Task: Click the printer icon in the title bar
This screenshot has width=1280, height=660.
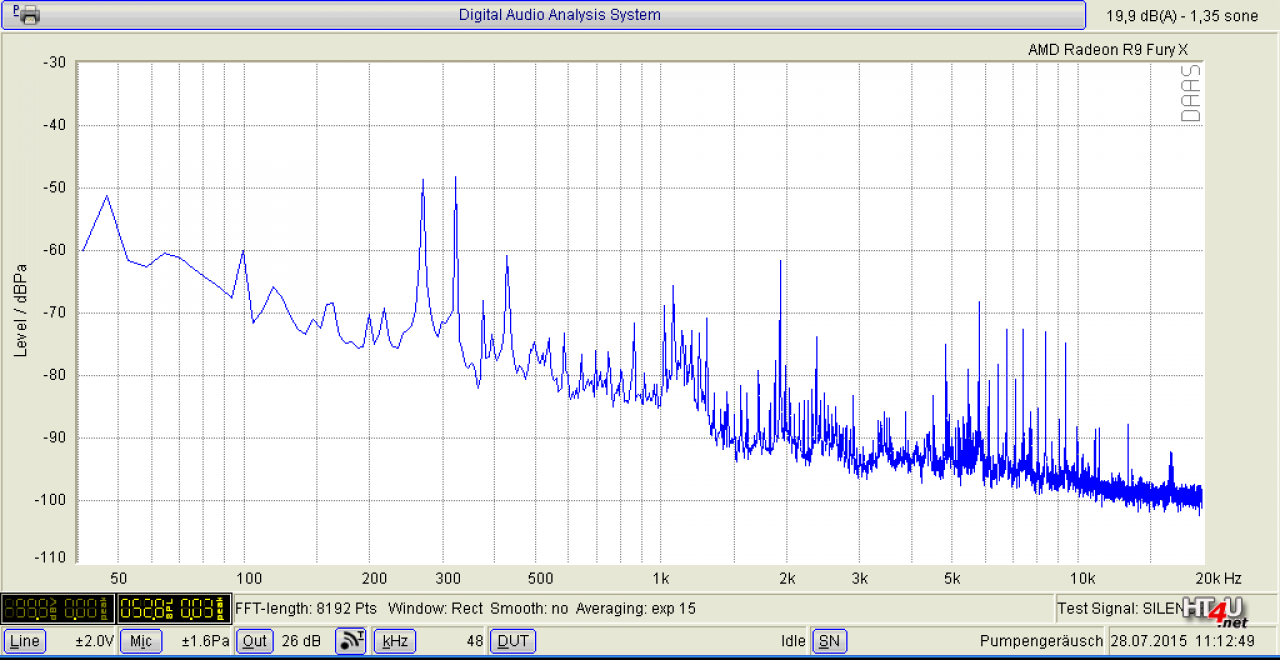Action: (27, 14)
